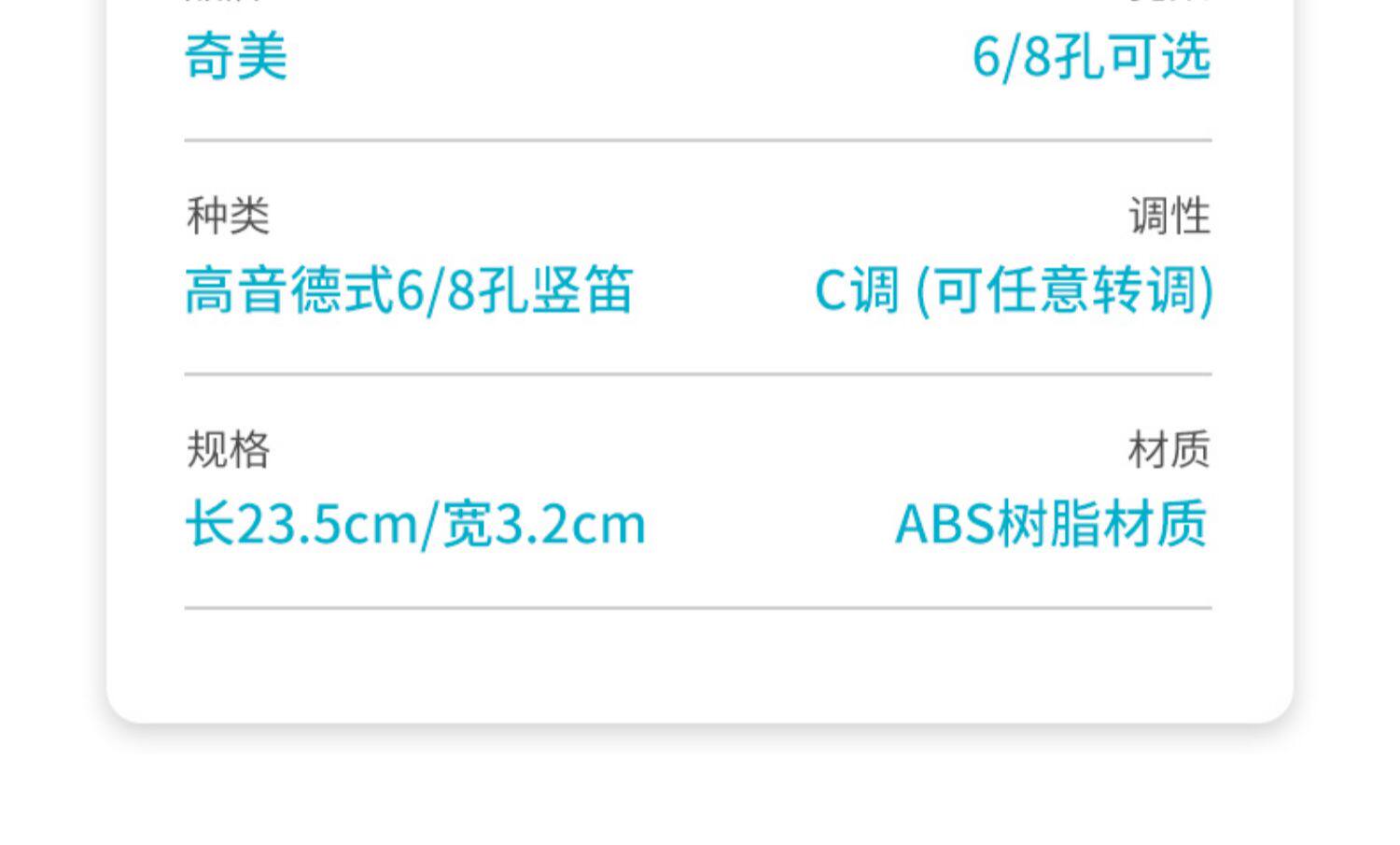
Task: Click the cut-off label above 奇美
Action: click(x=224, y=3)
